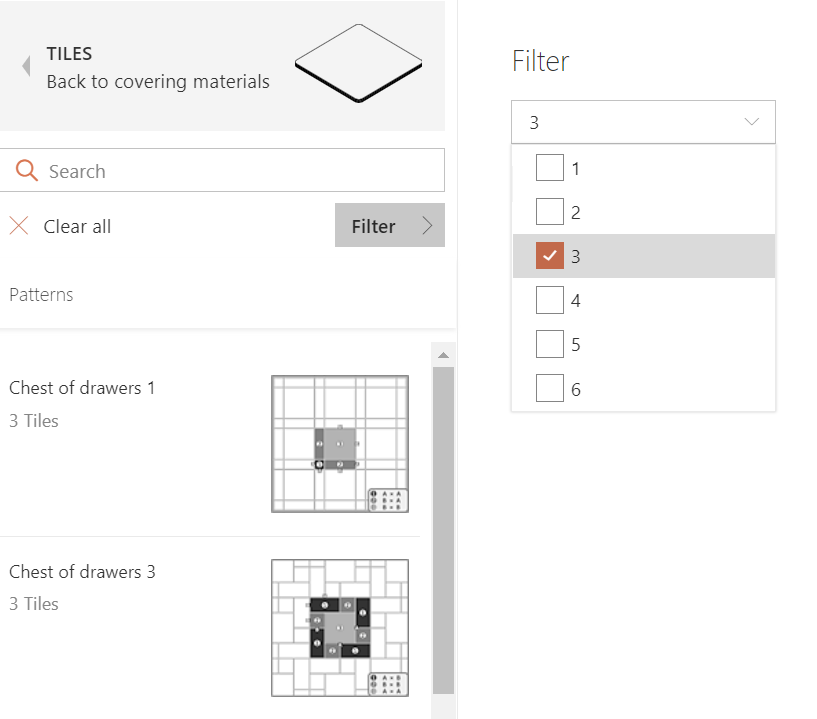Click the chevron on the Filter button
The image size is (817, 719).
point(427,226)
